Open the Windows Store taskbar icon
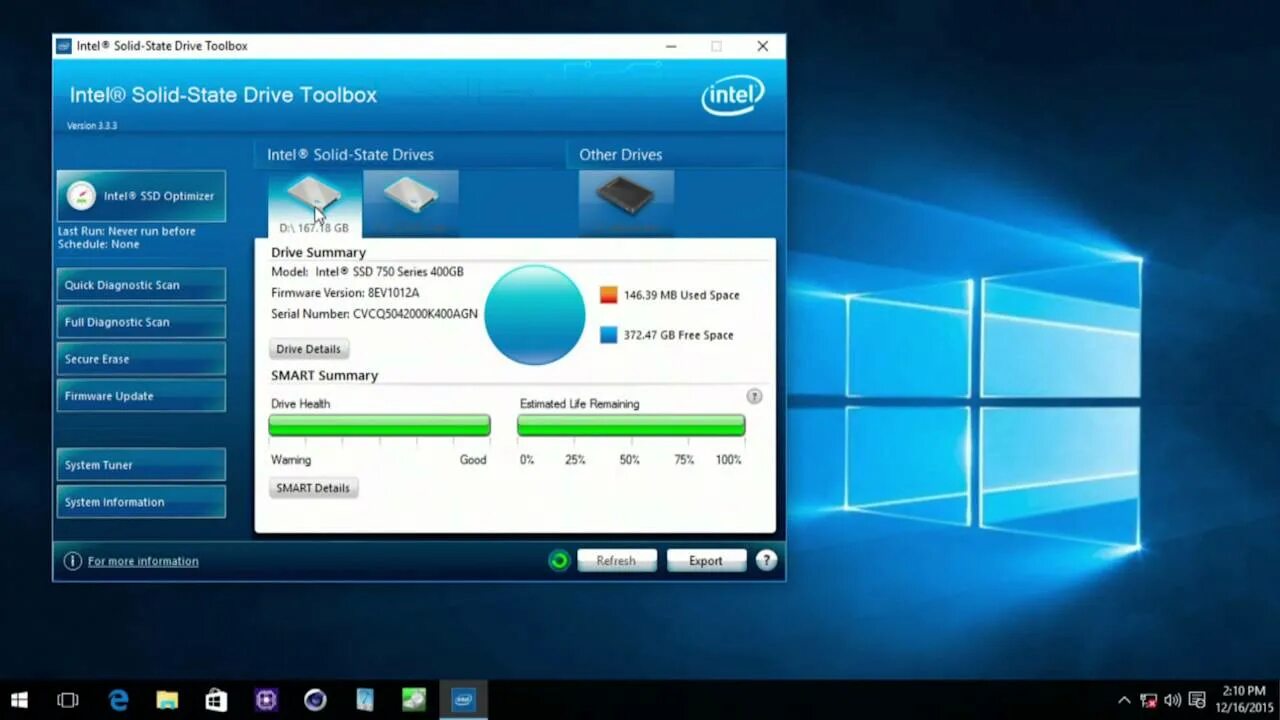Screen dimensions: 1280x720 (x=216, y=700)
